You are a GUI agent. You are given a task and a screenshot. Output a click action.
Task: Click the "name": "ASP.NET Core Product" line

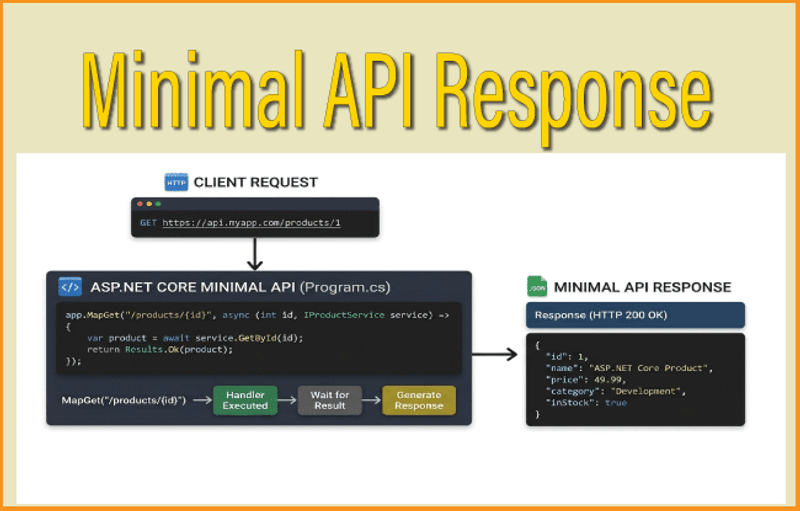[x=629, y=368]
